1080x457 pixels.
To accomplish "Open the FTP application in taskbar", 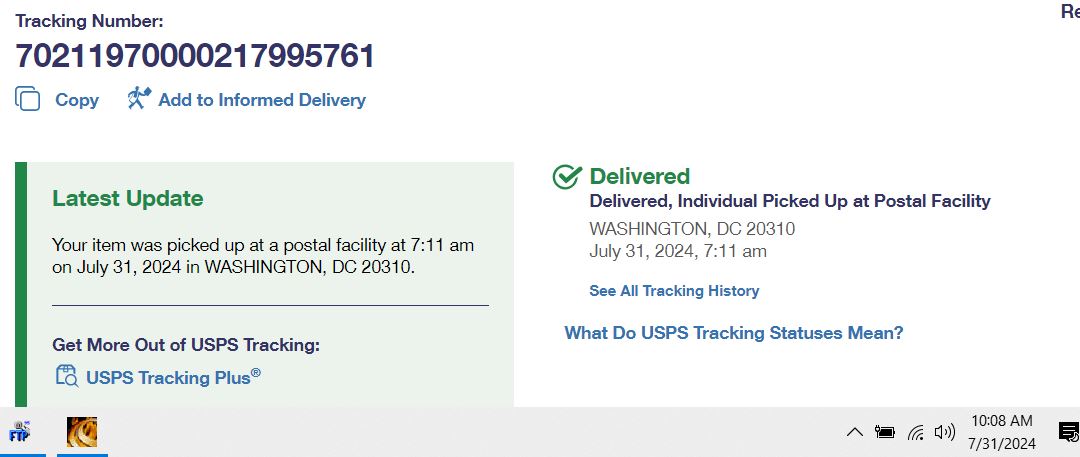I will point(20,432).
